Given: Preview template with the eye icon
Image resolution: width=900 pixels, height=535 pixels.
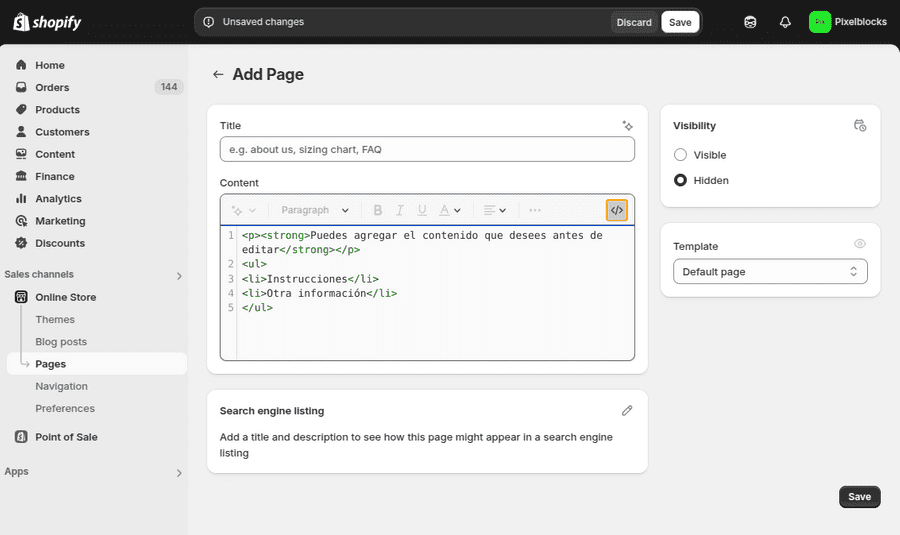Looking at the screenshot, I should click(859, 243).
